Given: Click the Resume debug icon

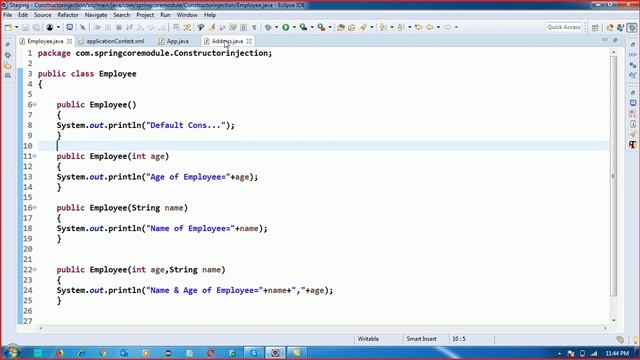Looking at the screenshot, I should [x=97, y=27].
